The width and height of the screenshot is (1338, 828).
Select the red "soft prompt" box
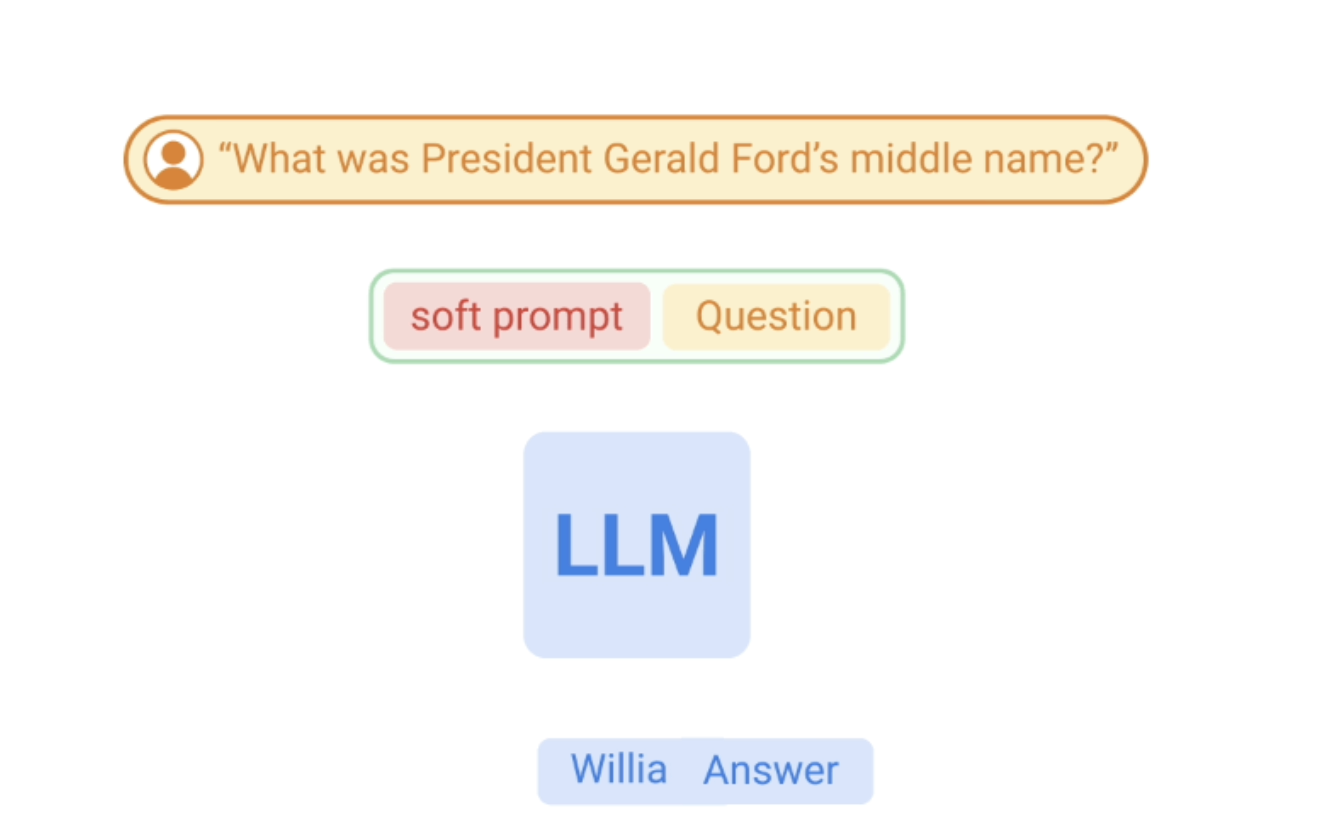(517, 317)
